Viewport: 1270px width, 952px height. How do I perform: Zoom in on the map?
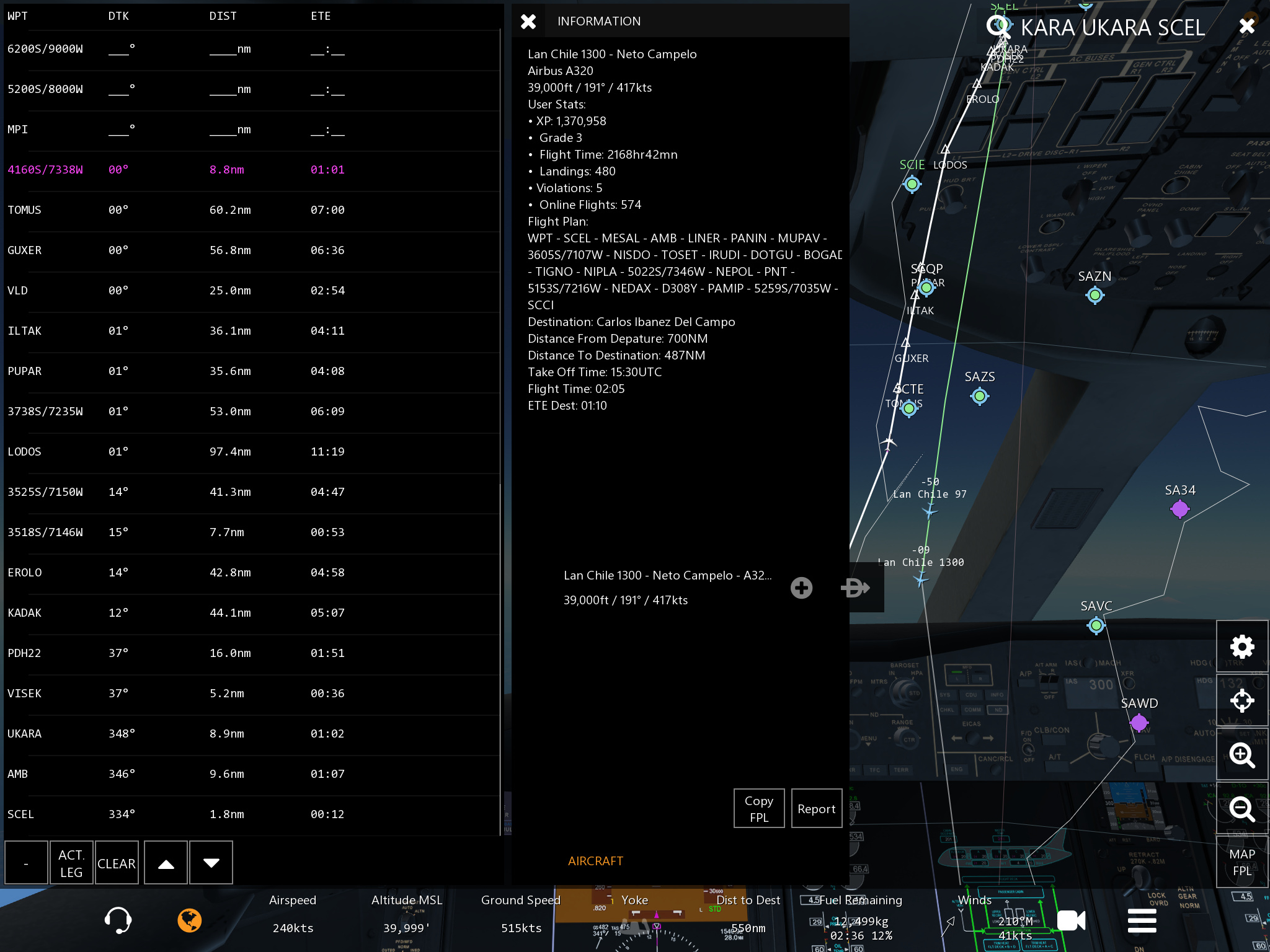[1242, 755]
